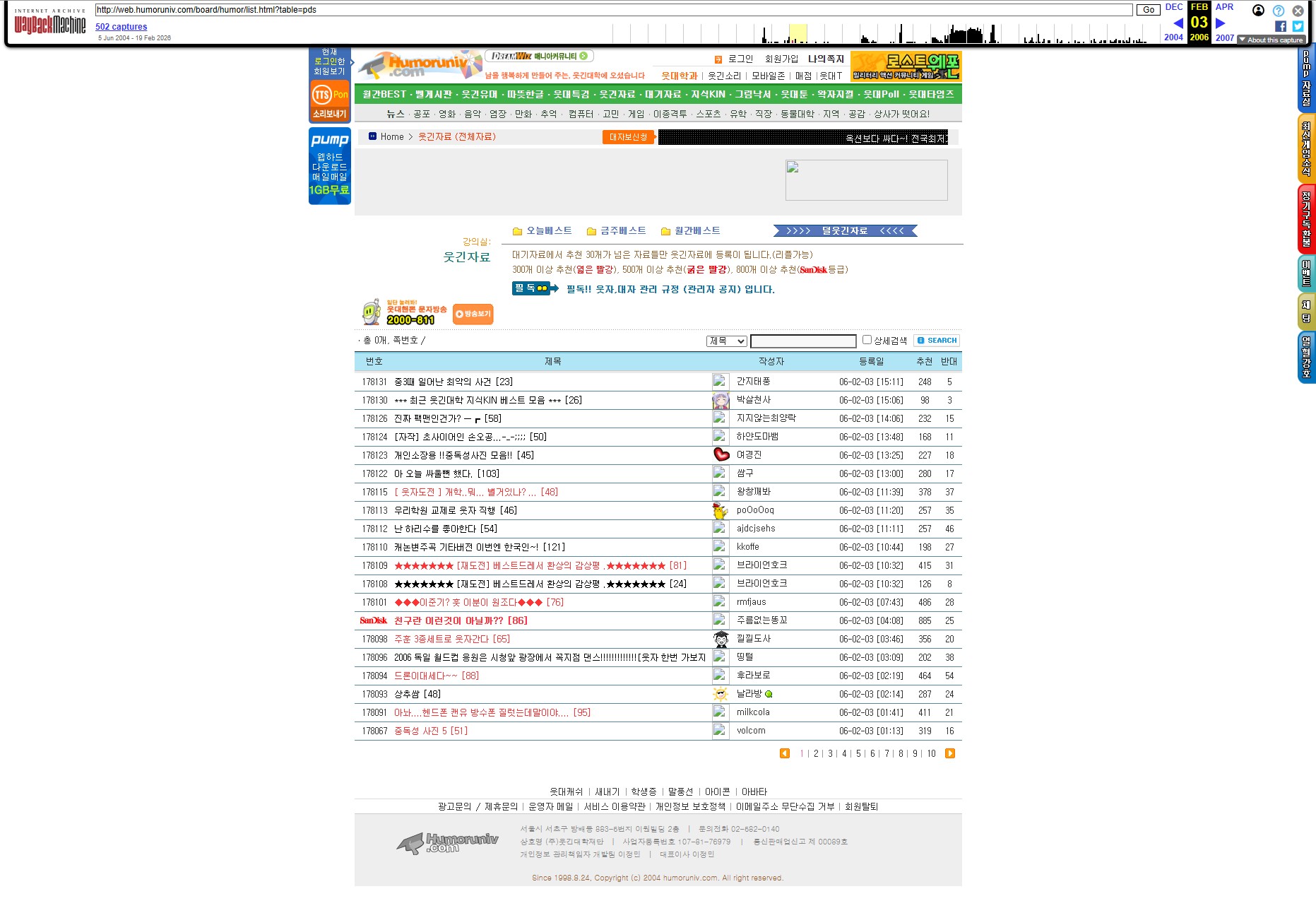Open the 정기구독환불 side tab

(1306, 219)
